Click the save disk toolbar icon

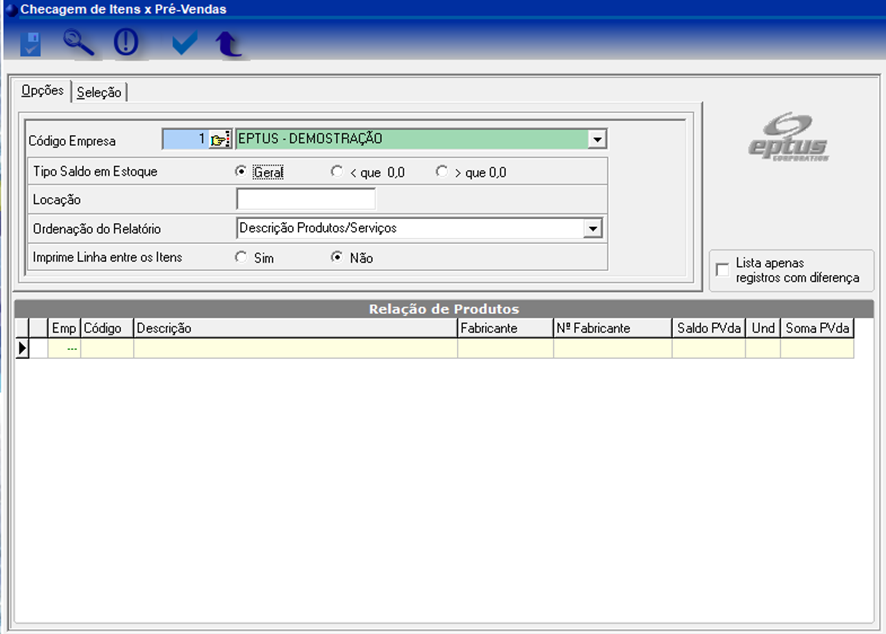[31, 43]
